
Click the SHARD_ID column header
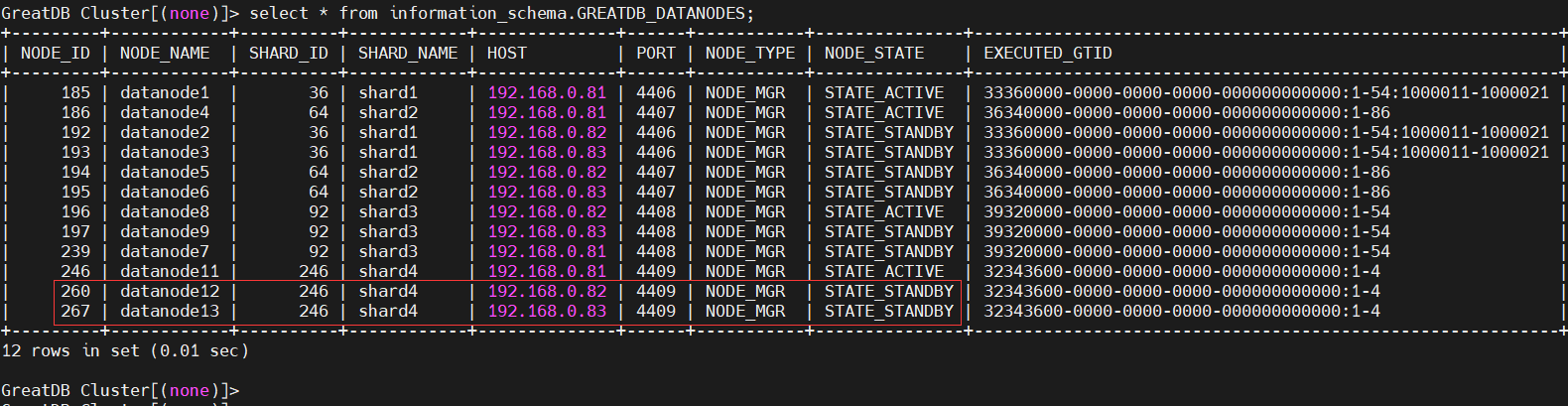coord(289,54)
